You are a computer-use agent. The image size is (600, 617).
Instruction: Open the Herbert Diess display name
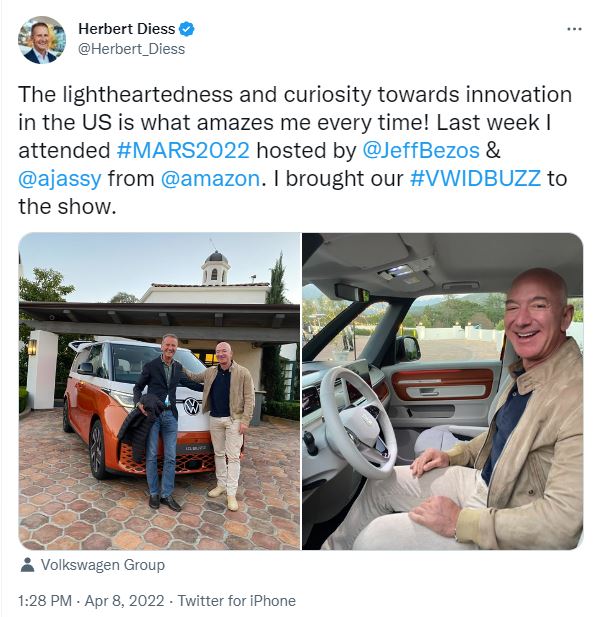[x=126, y=29]
